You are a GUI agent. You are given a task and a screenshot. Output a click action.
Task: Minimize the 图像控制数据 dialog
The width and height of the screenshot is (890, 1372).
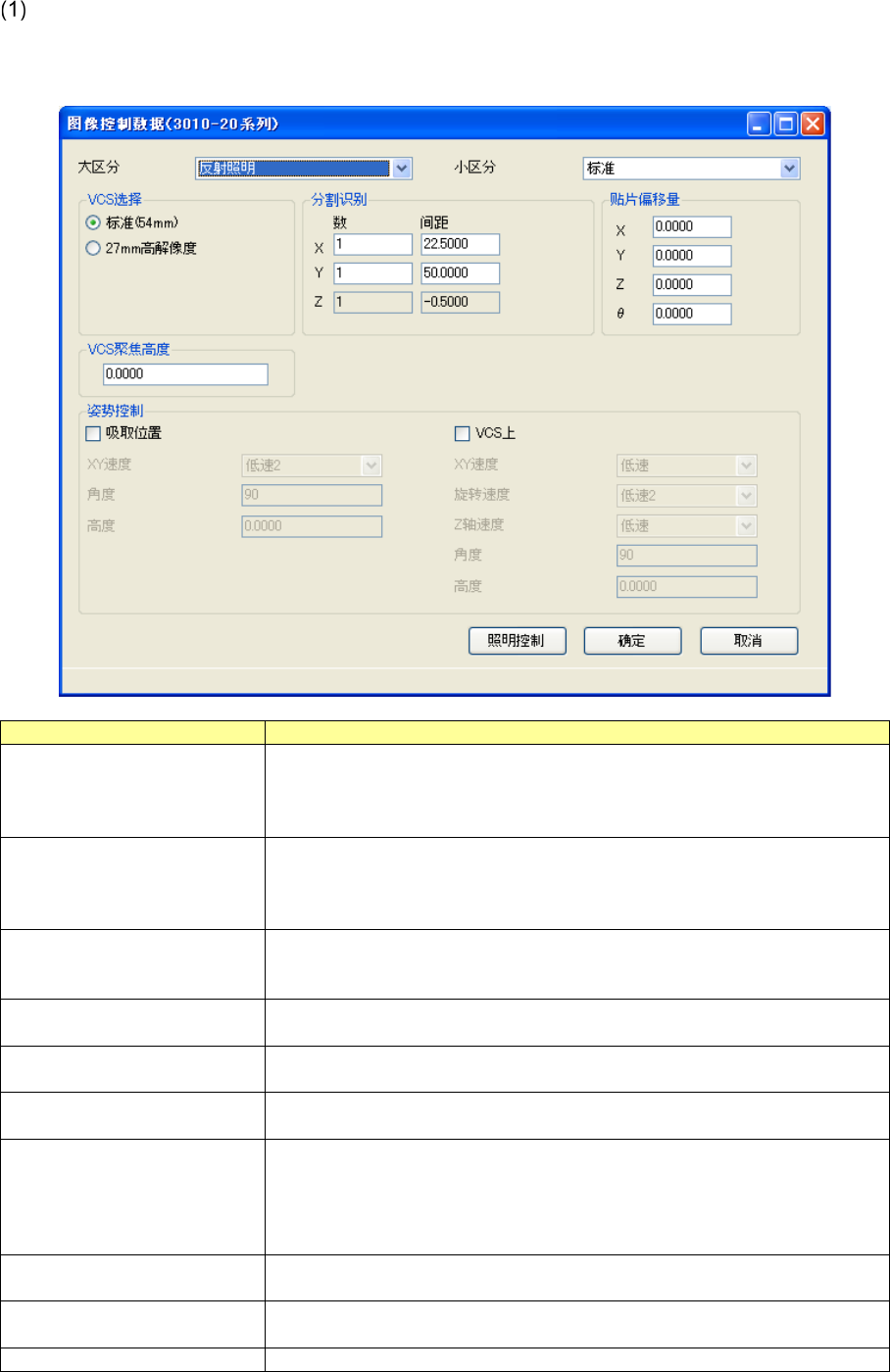tap(759, 124)
